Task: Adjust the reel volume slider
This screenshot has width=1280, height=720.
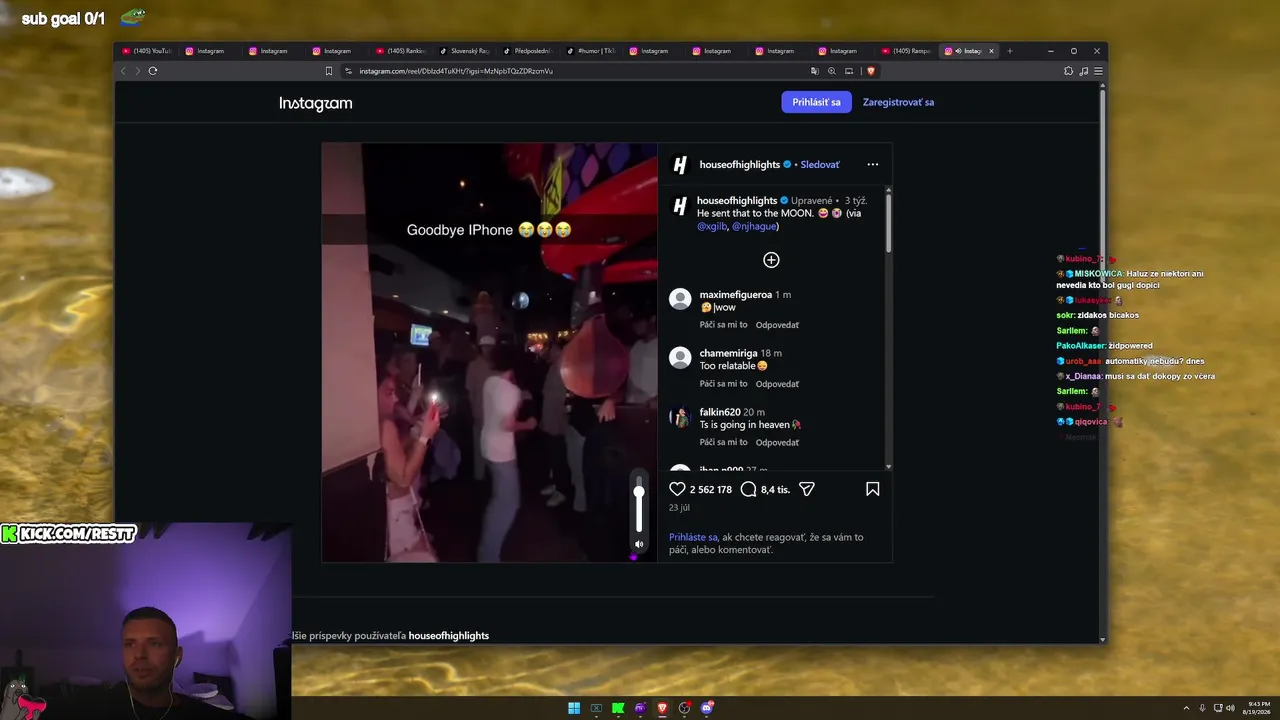Action: (639, 505)
